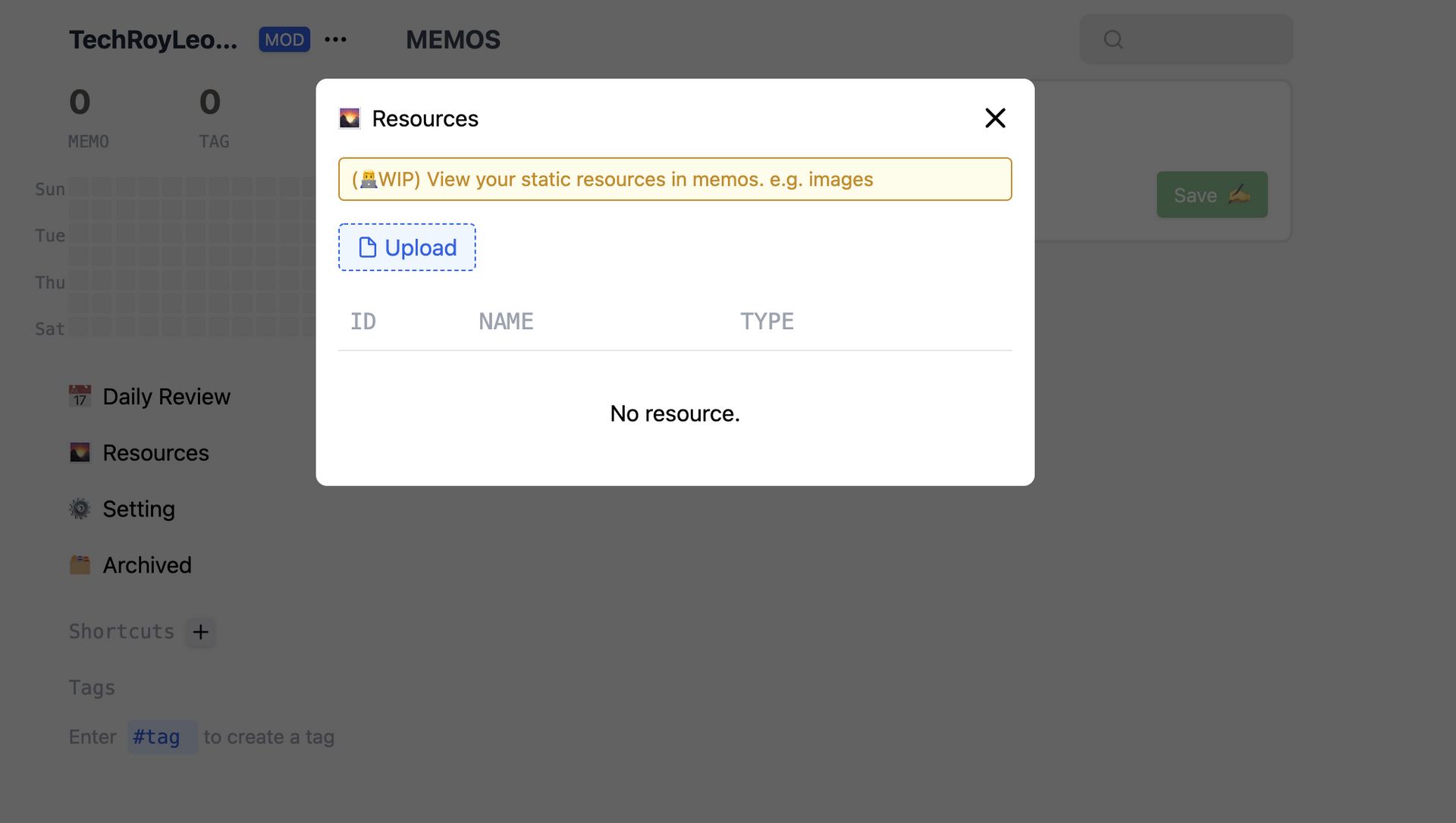Image resolution: width=1456 pixels, height=823 pixels.
Task: Expand the Shortcuts section
Action: point(121,631)
